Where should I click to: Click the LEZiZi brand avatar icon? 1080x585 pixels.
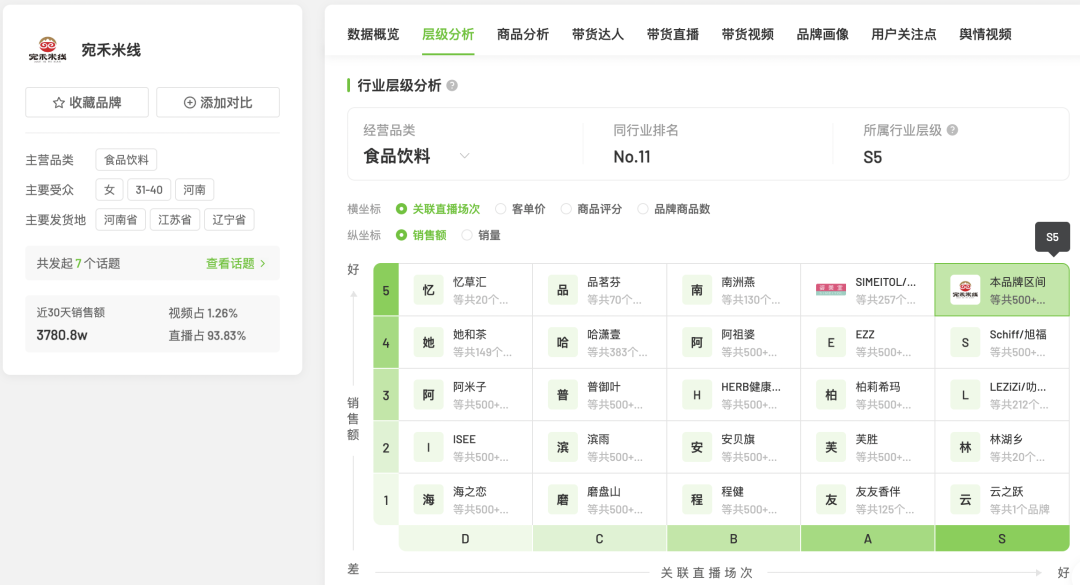pyautogui.click(x=965, y=395)
